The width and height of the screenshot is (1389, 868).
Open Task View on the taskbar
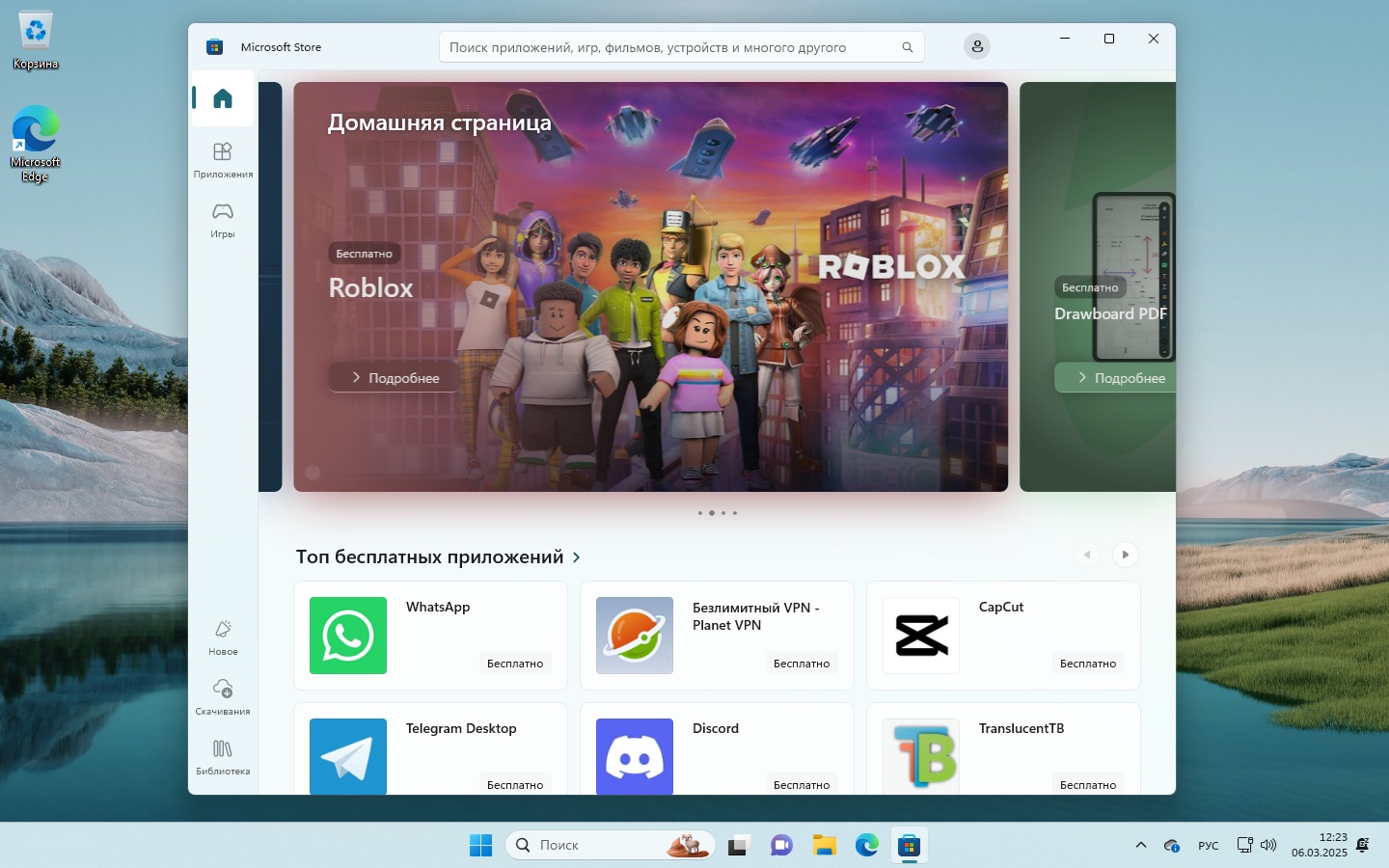739,845
